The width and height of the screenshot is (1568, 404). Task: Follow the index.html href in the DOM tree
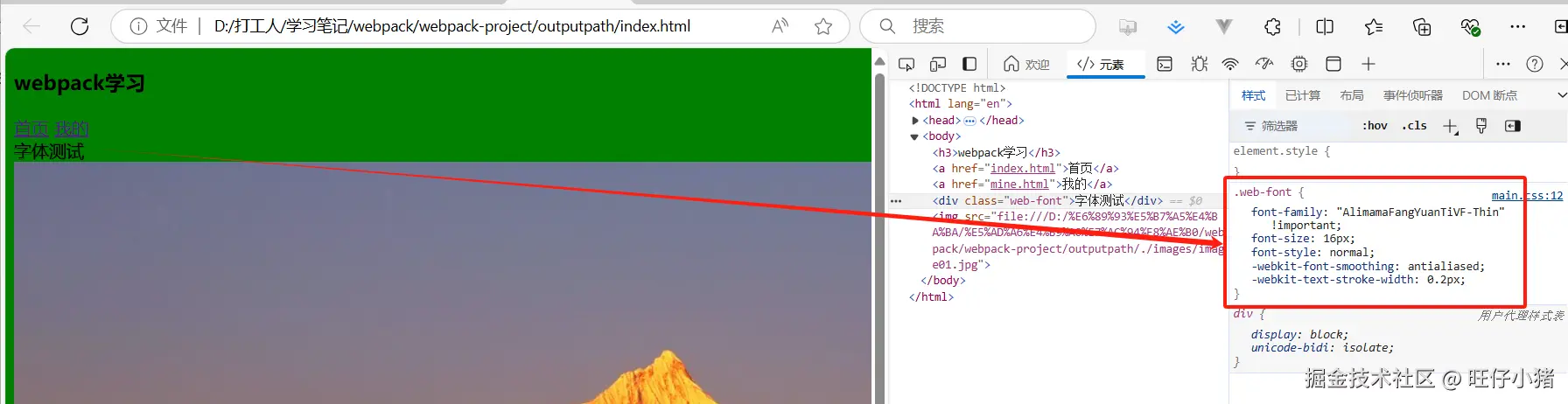point(1023,168)
